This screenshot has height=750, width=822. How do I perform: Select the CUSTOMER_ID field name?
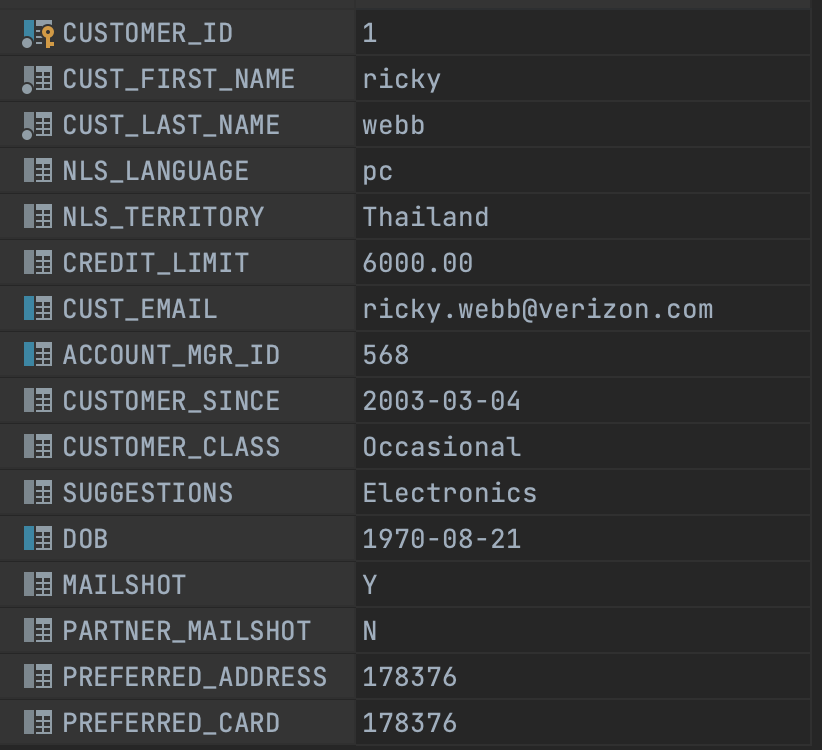(x=148, y=34)
